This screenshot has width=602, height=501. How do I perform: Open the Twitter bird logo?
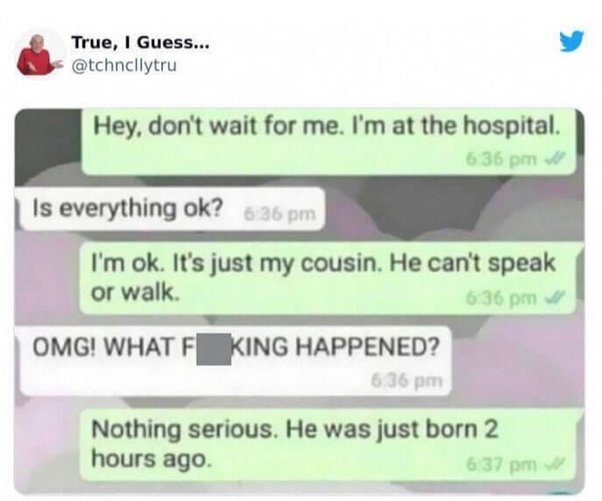pos(571,41)
